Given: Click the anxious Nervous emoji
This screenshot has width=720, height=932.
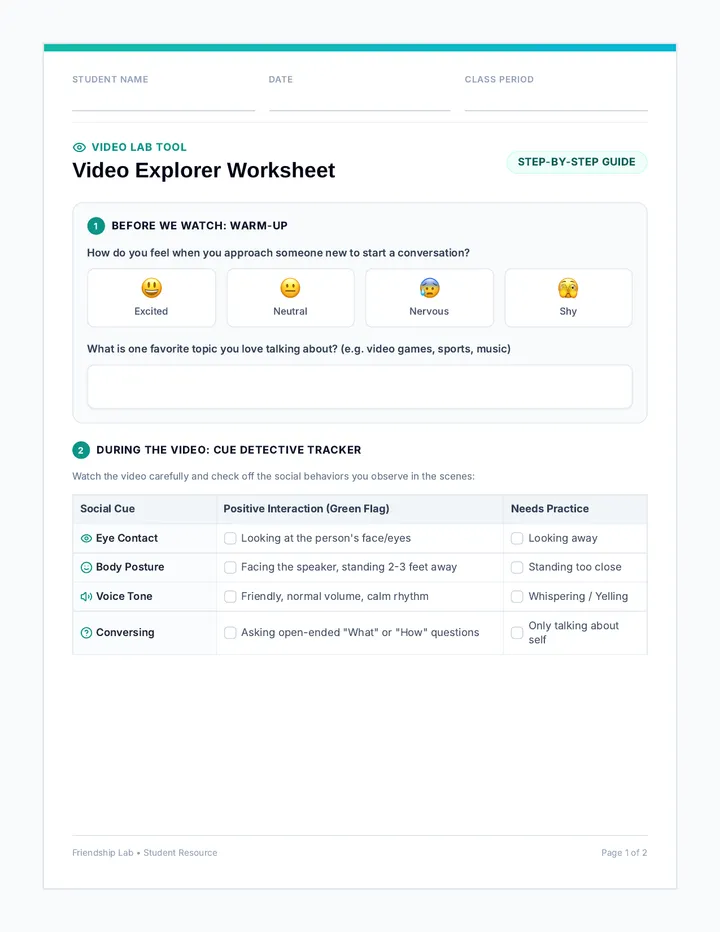Looking at the screenshot, I should [x=429, y=288].
